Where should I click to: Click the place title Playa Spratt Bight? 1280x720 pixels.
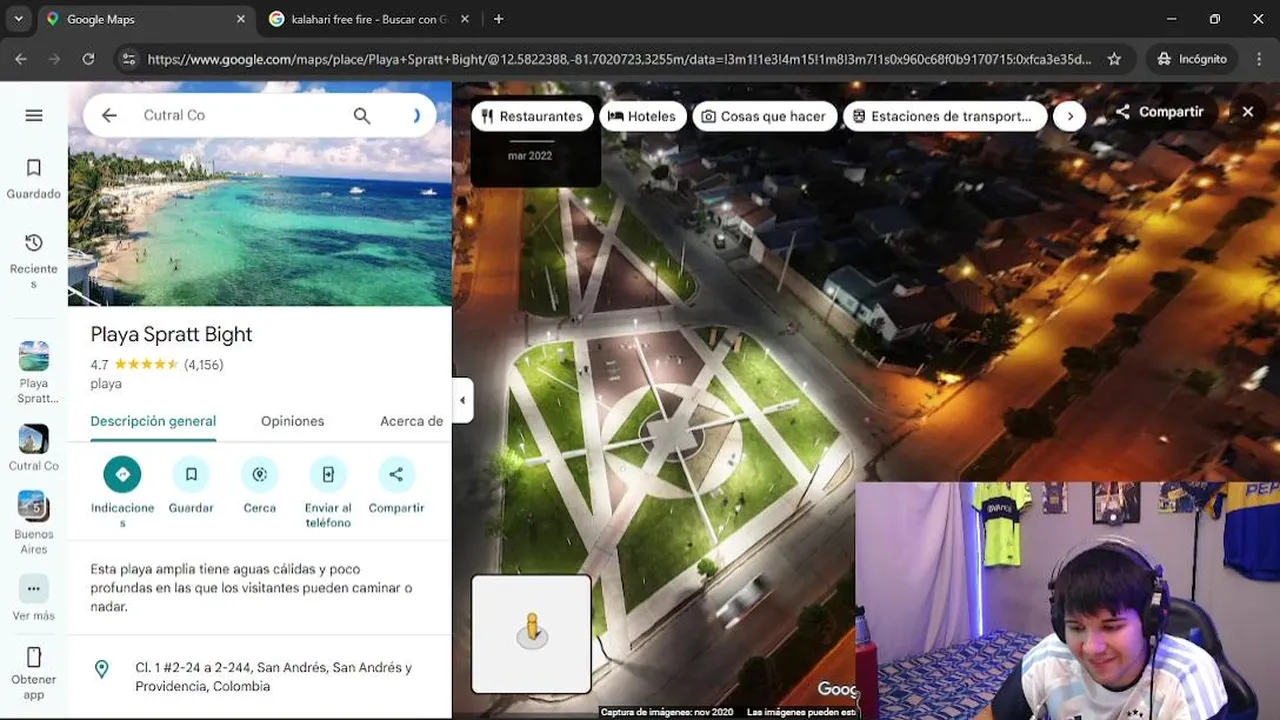coord(171,334)
